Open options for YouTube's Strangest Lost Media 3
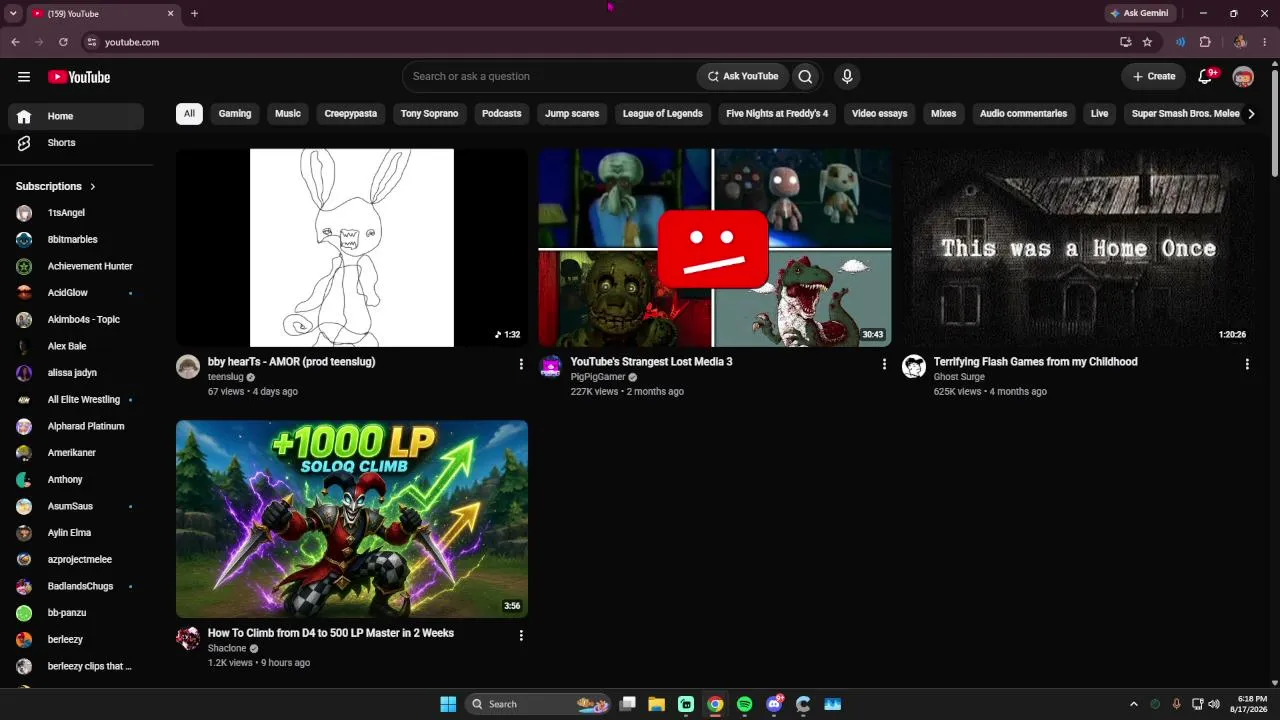The height and width of the screenshot is (720, 1280). pos(884,365)
